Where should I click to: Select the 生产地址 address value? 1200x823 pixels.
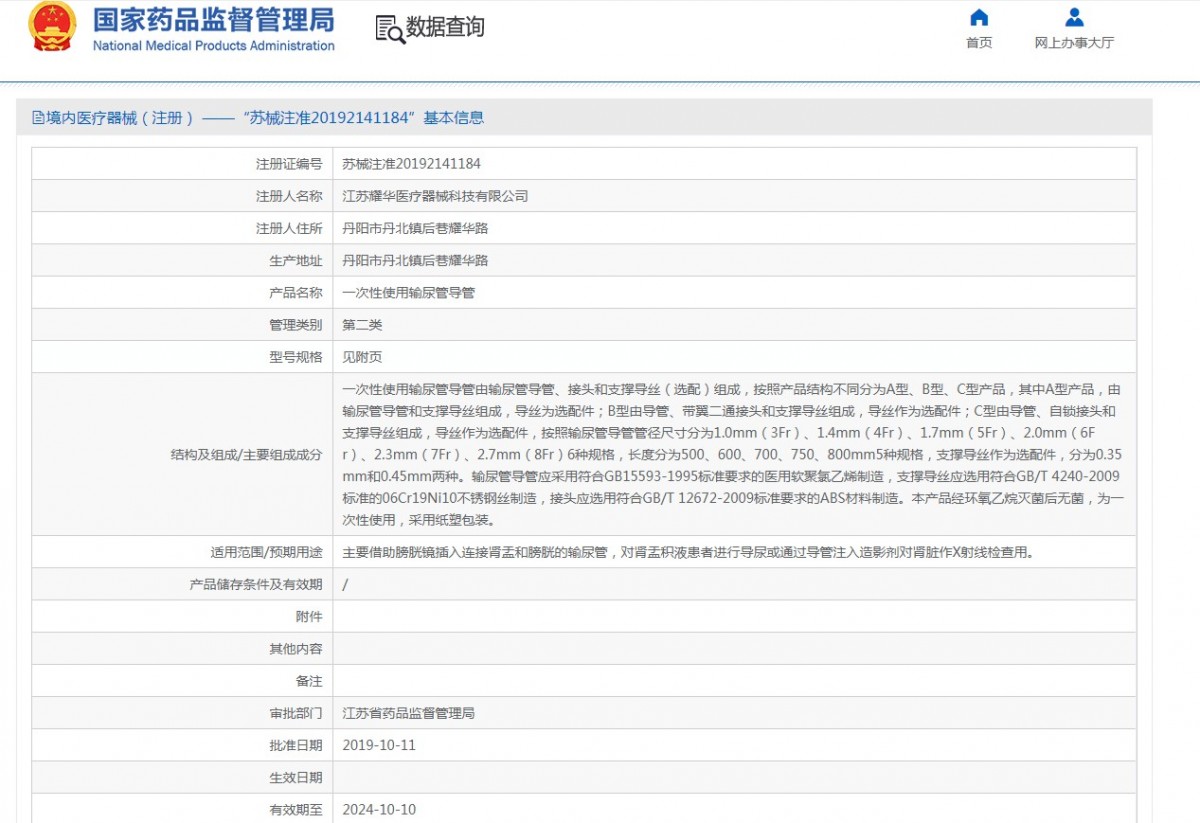coord(415,260)
